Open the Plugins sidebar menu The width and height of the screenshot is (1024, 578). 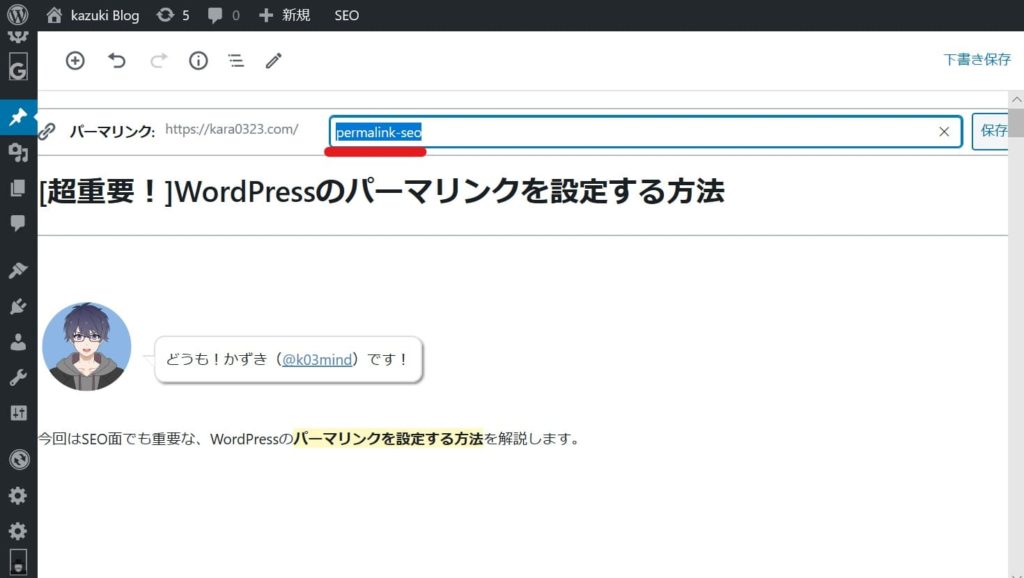tap(18, 306)
